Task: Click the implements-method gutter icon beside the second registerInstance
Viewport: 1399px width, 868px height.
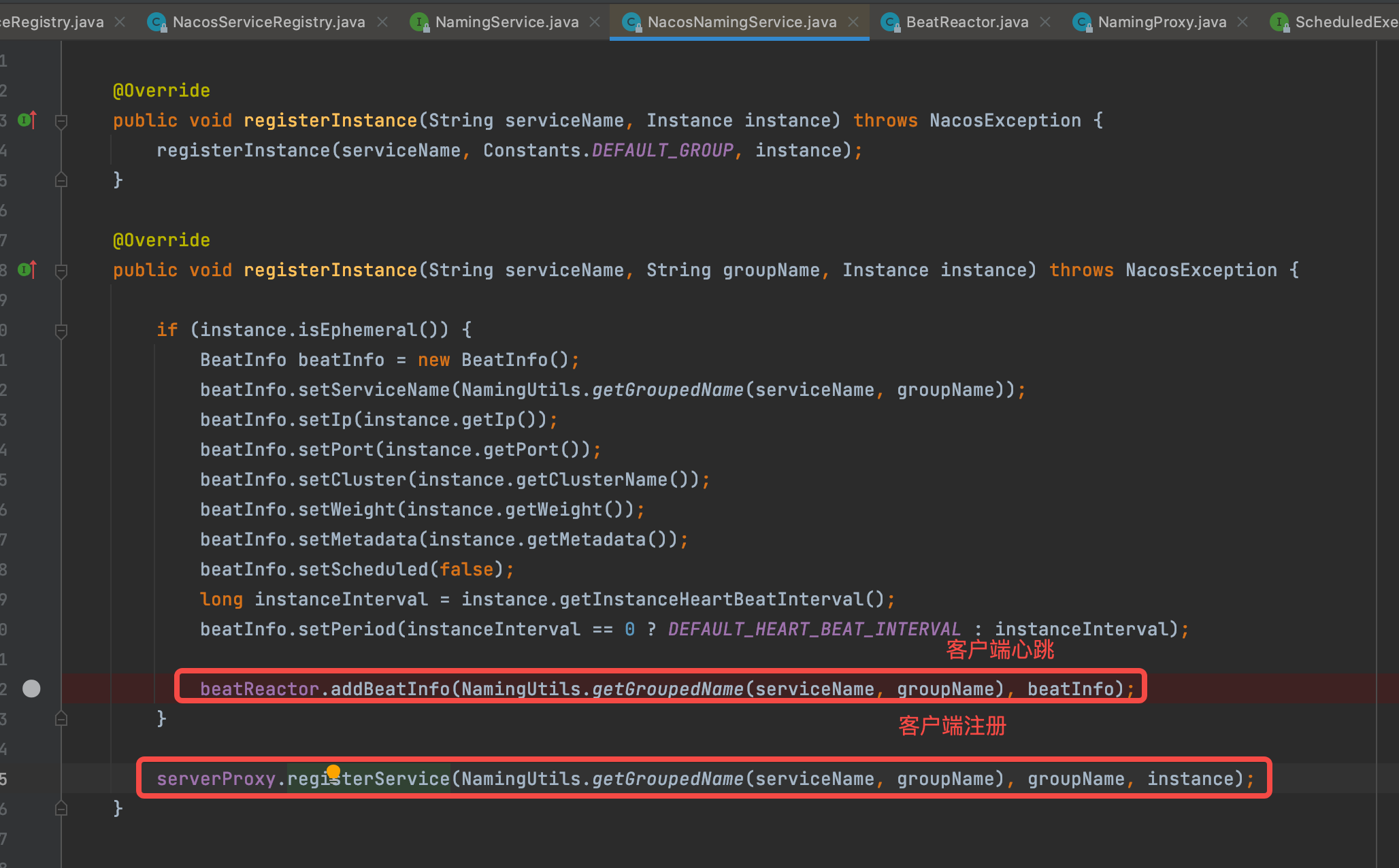Action: [27, 270]
